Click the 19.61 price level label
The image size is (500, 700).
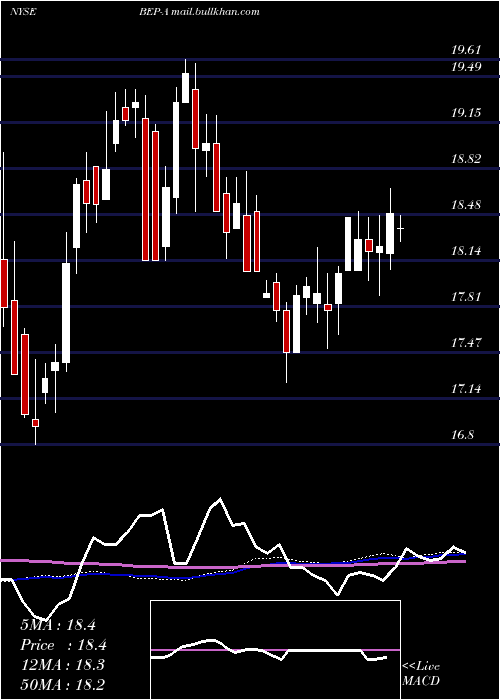coord(466,50)
